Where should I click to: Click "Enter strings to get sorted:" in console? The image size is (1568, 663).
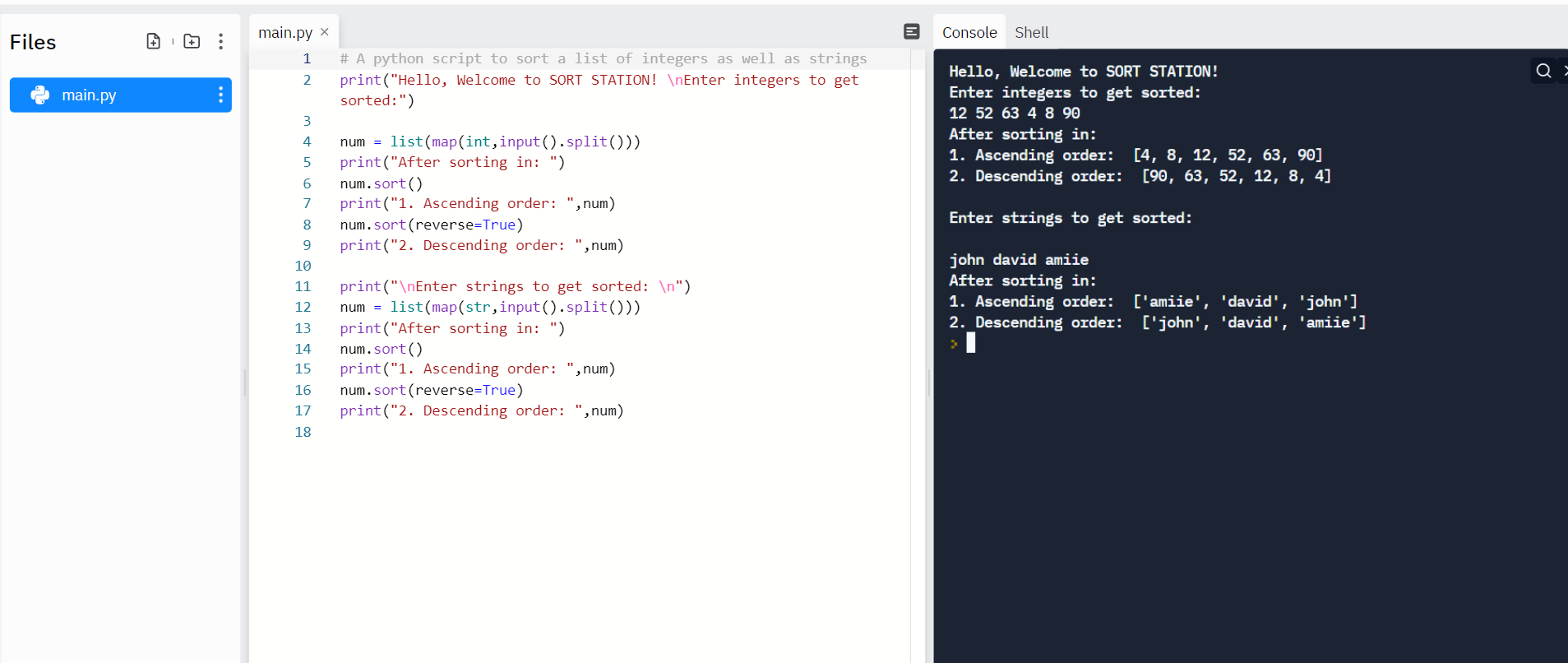point(1071,218)
